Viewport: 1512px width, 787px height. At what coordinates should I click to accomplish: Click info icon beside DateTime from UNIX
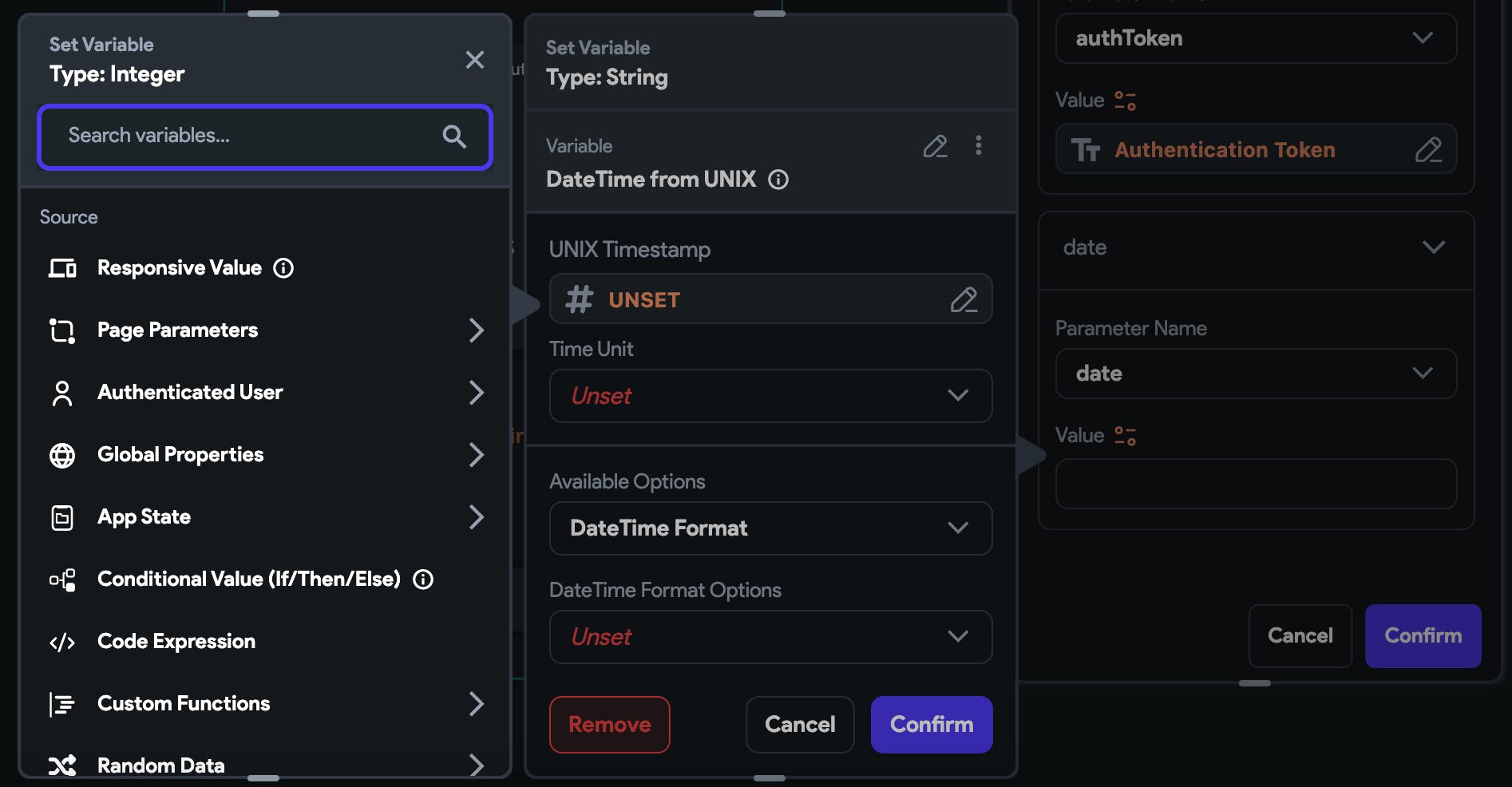click(x=778, y=180)
